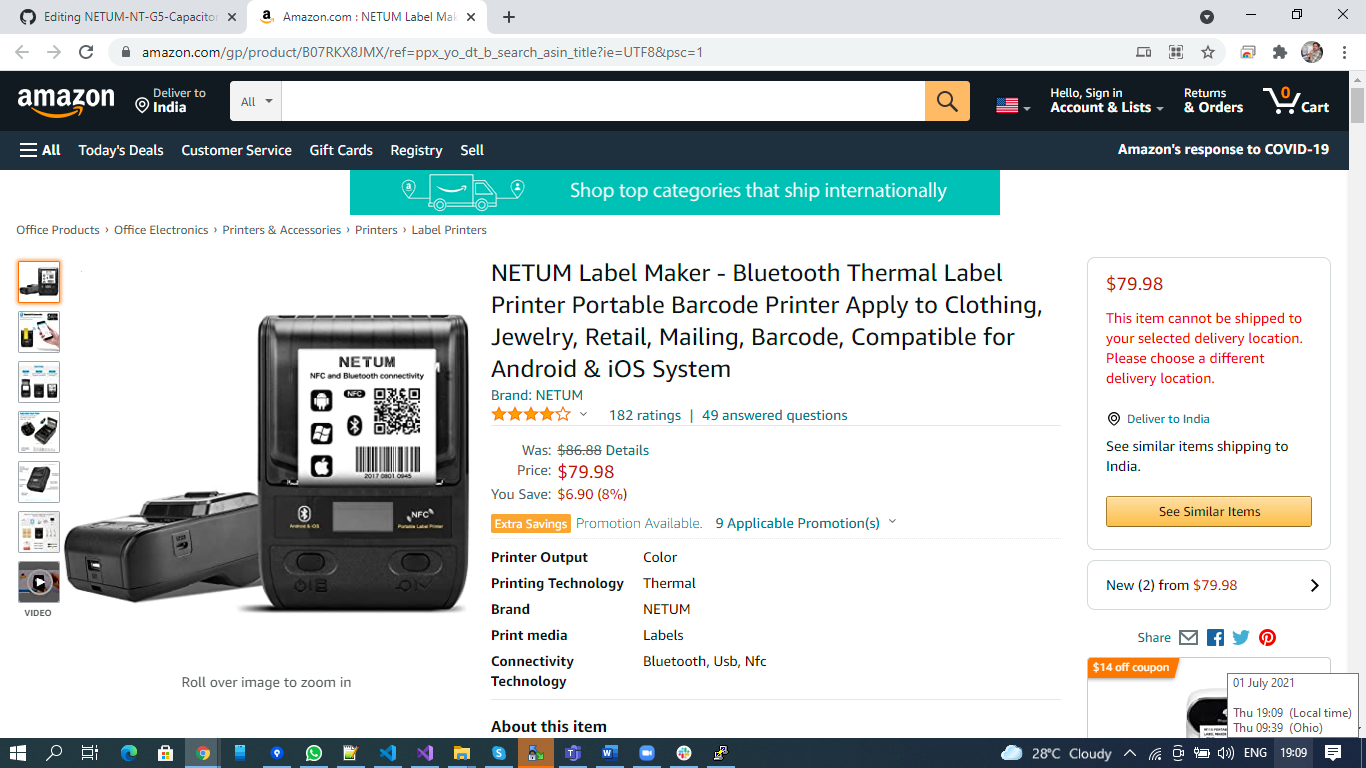
Task: Share product via email envelope icon
Action: tap(1188, 637)
